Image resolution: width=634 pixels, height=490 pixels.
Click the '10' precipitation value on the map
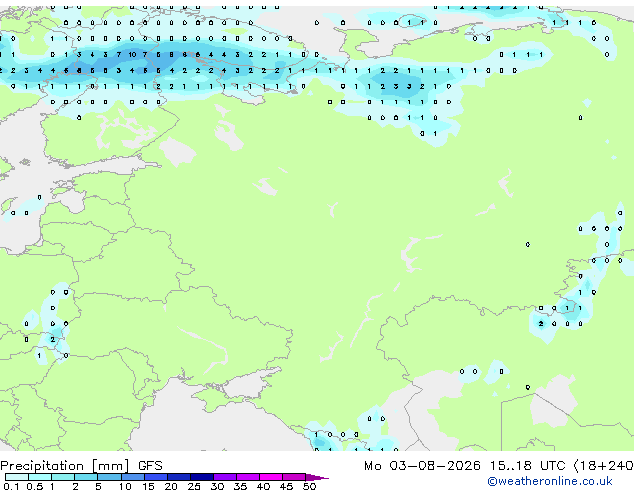point(132,54)
